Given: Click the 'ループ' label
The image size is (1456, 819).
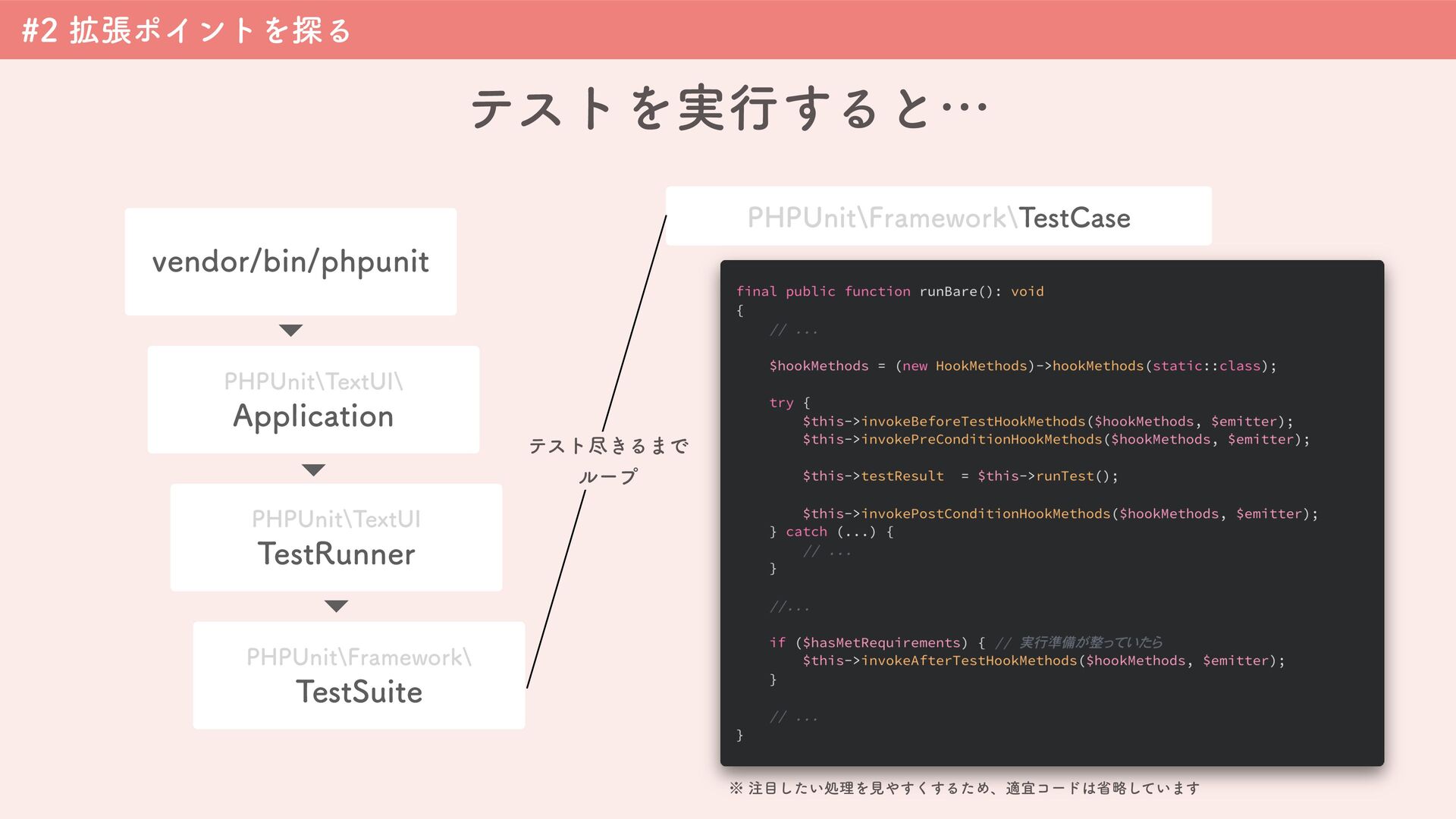Looking at the screenshot, I should click(608, 477).
